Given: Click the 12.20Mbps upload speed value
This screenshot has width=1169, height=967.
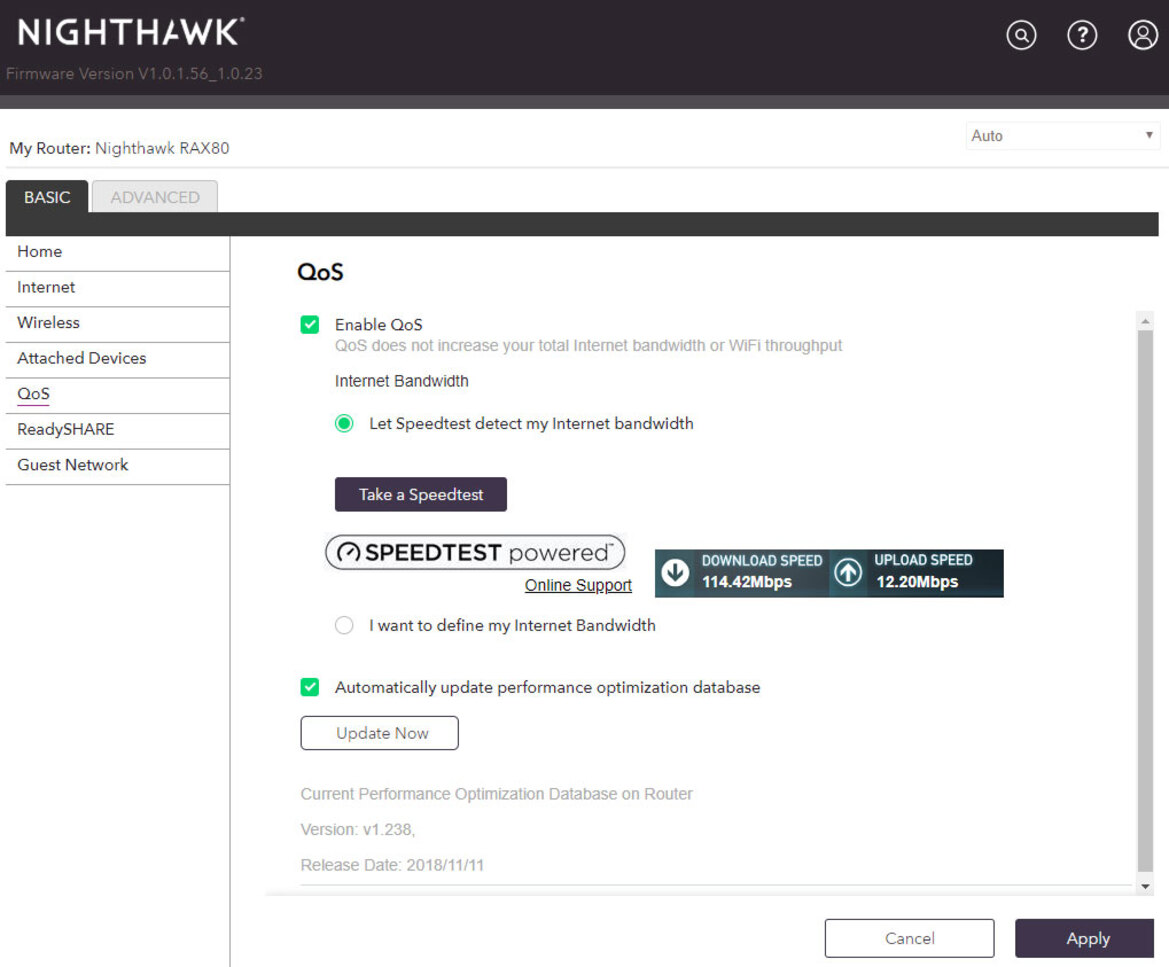Looking at the screenshot, I should click(917, 582).
